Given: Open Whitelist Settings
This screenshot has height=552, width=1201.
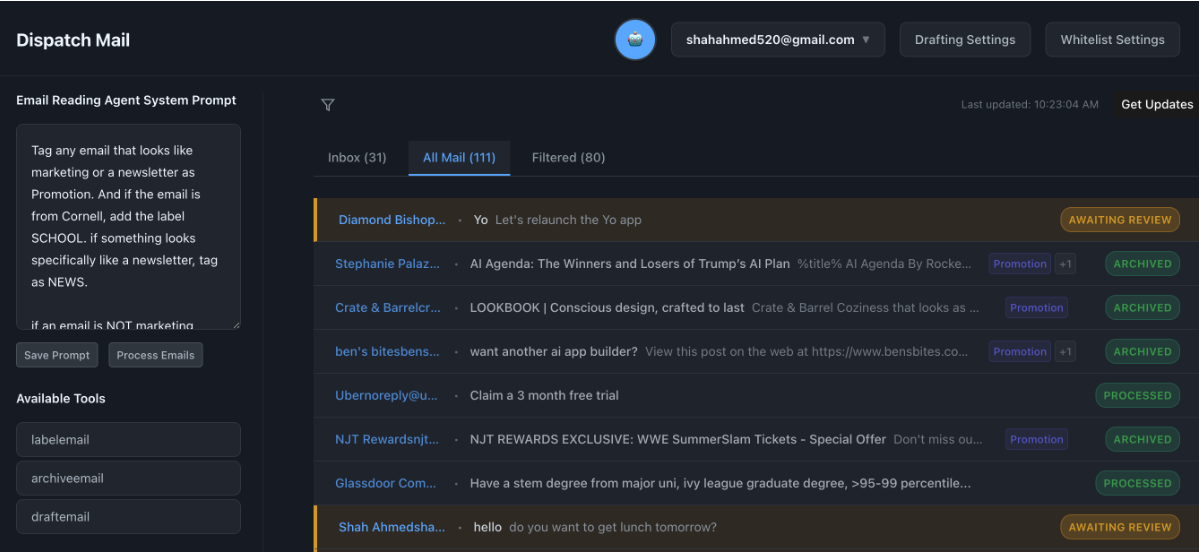Looking at the screenshot, I should coord(1112,40).
